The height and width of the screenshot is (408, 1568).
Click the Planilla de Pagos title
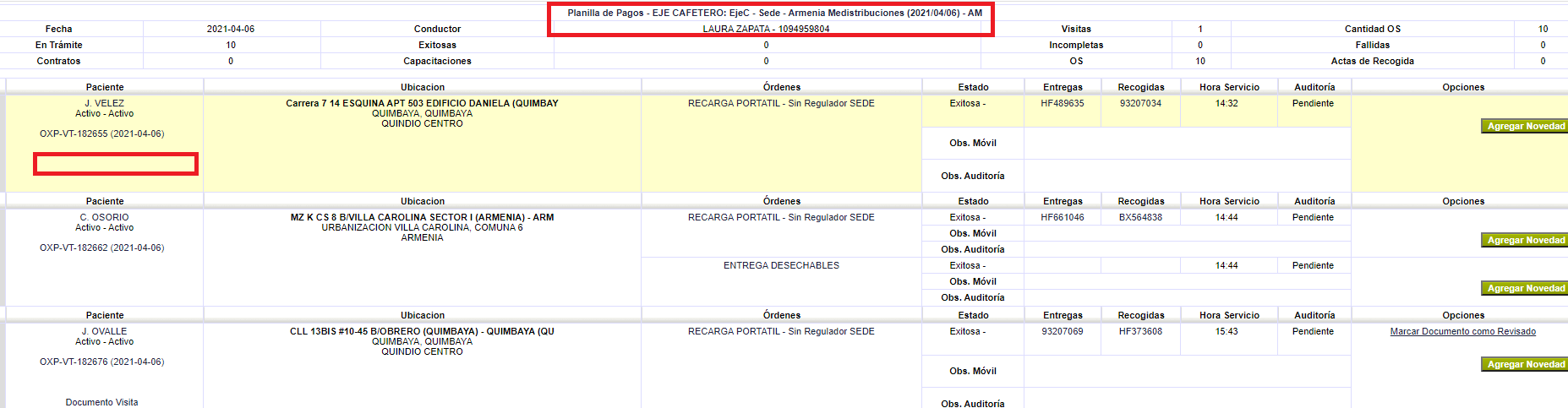[x=774, y=13]
